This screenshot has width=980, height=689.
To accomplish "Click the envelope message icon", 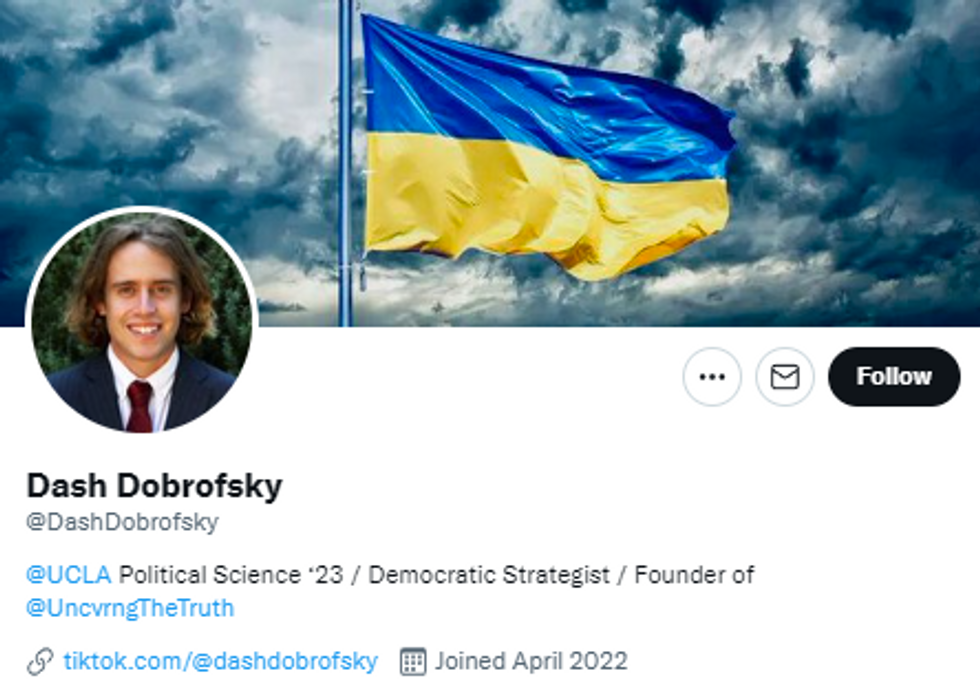I will click(785, 376).
